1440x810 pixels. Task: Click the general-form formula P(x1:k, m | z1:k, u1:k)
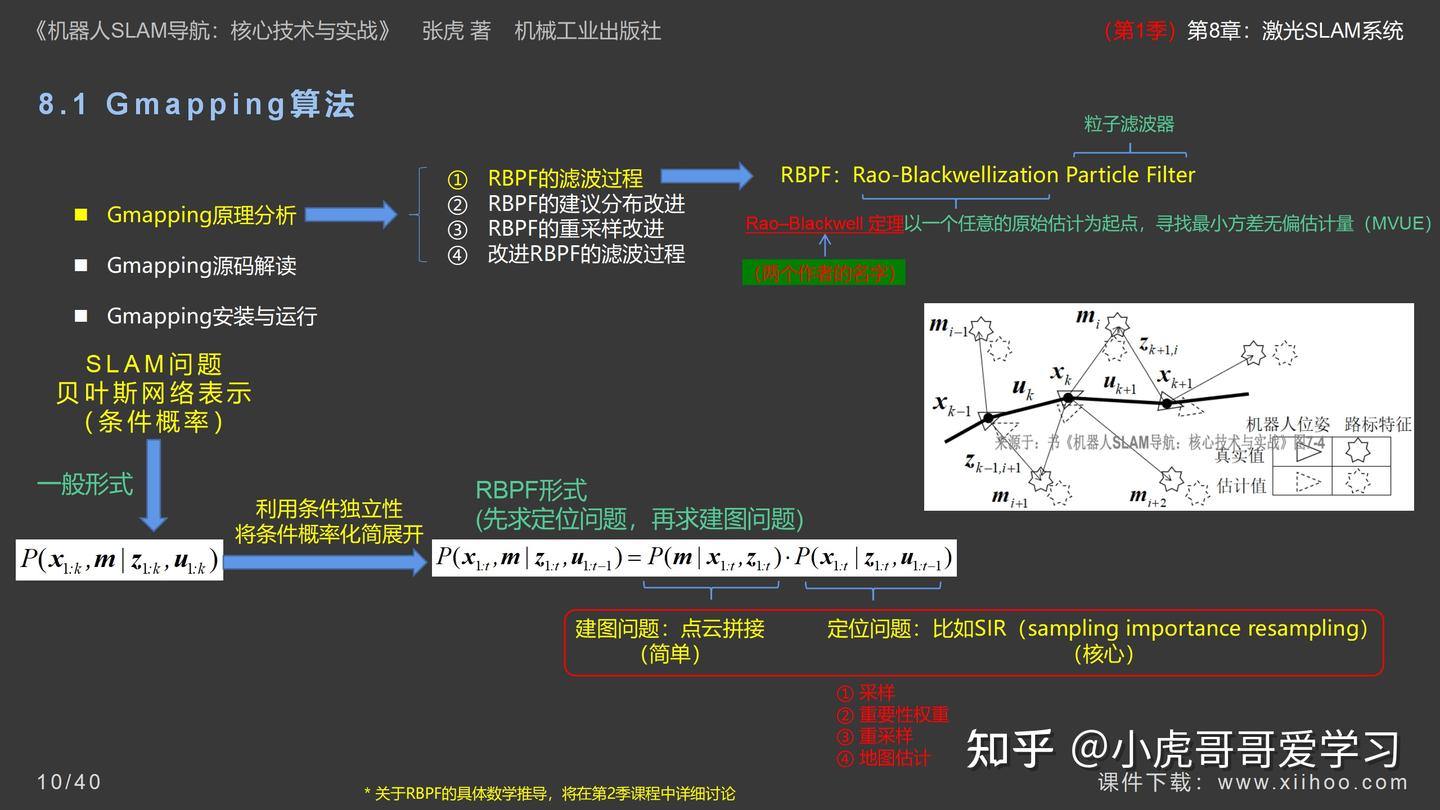pyautogui.click(x=119, y=559)
